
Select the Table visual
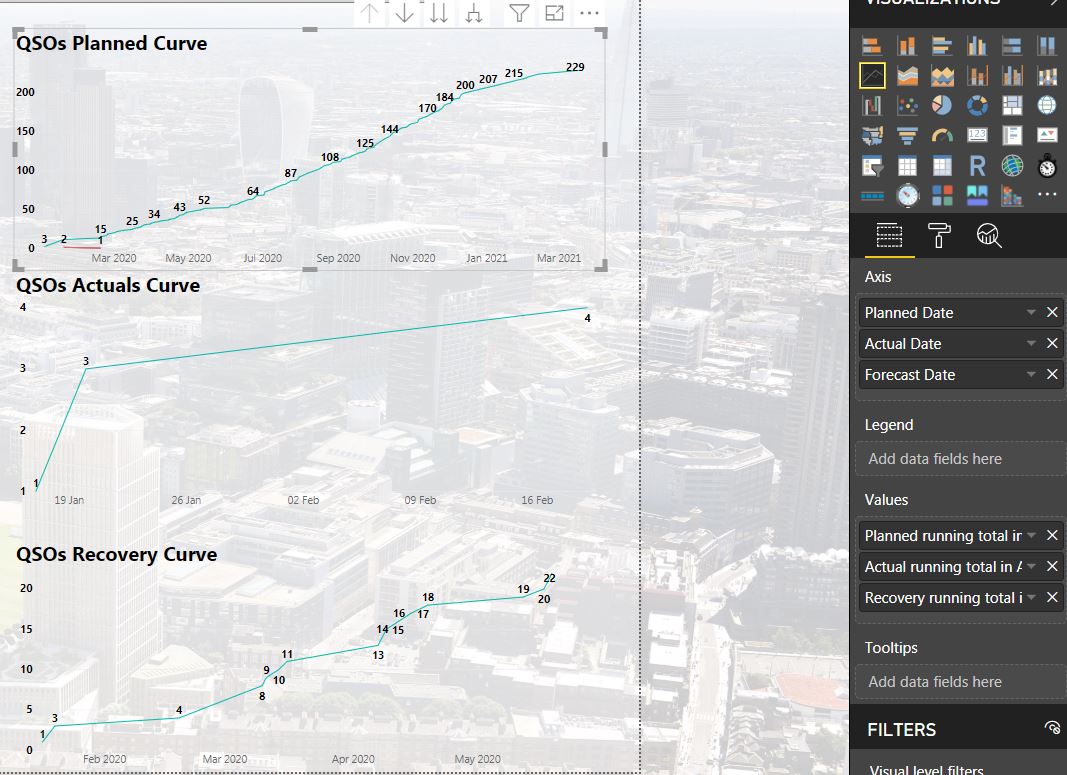click(907, 165)
